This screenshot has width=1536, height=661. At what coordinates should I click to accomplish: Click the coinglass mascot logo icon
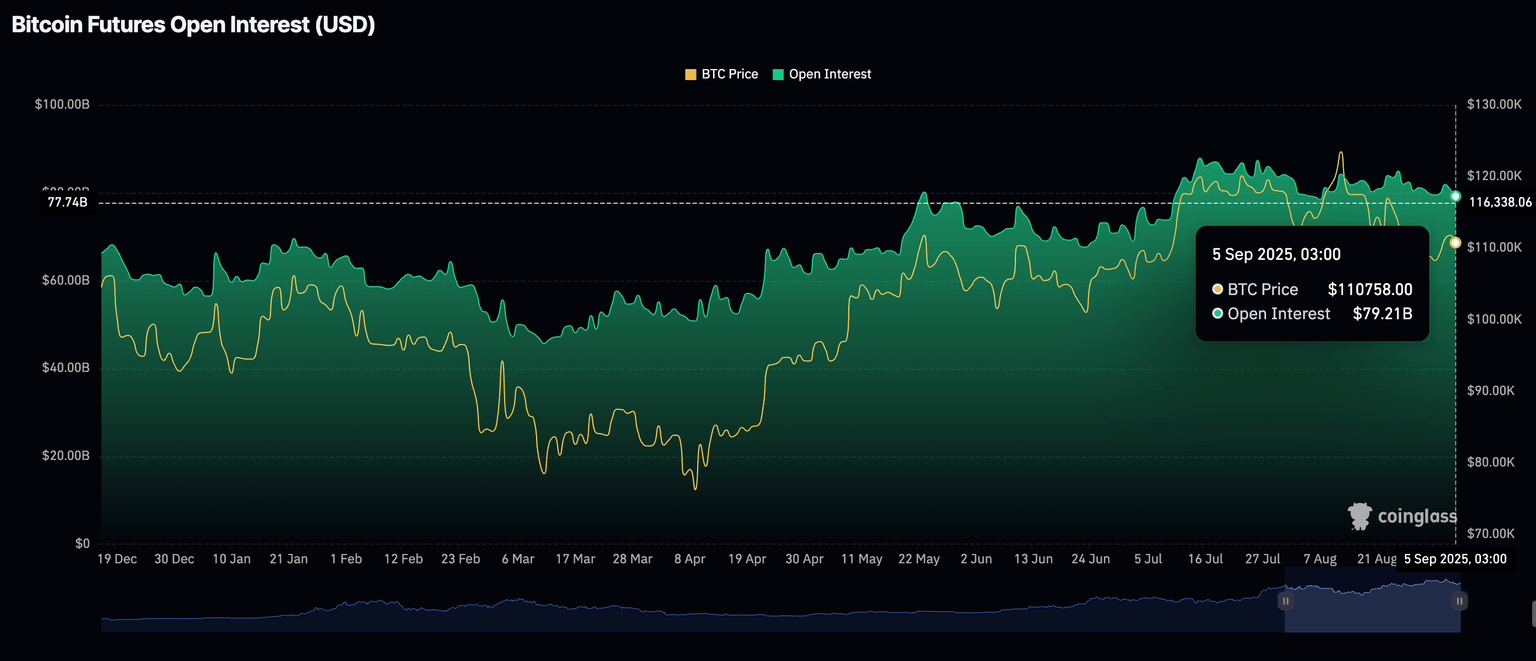click(1360, 516)
